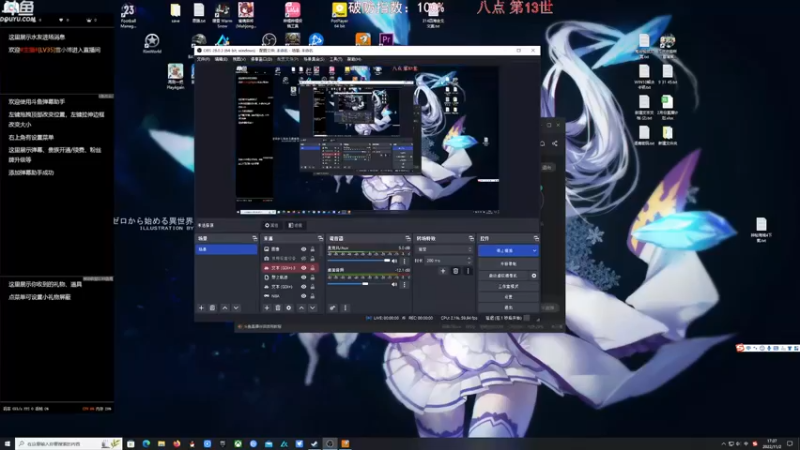Toggle visibility of NBA source
Image resolution: width=800 pixels, height=450 pixels.
(304, 296)
